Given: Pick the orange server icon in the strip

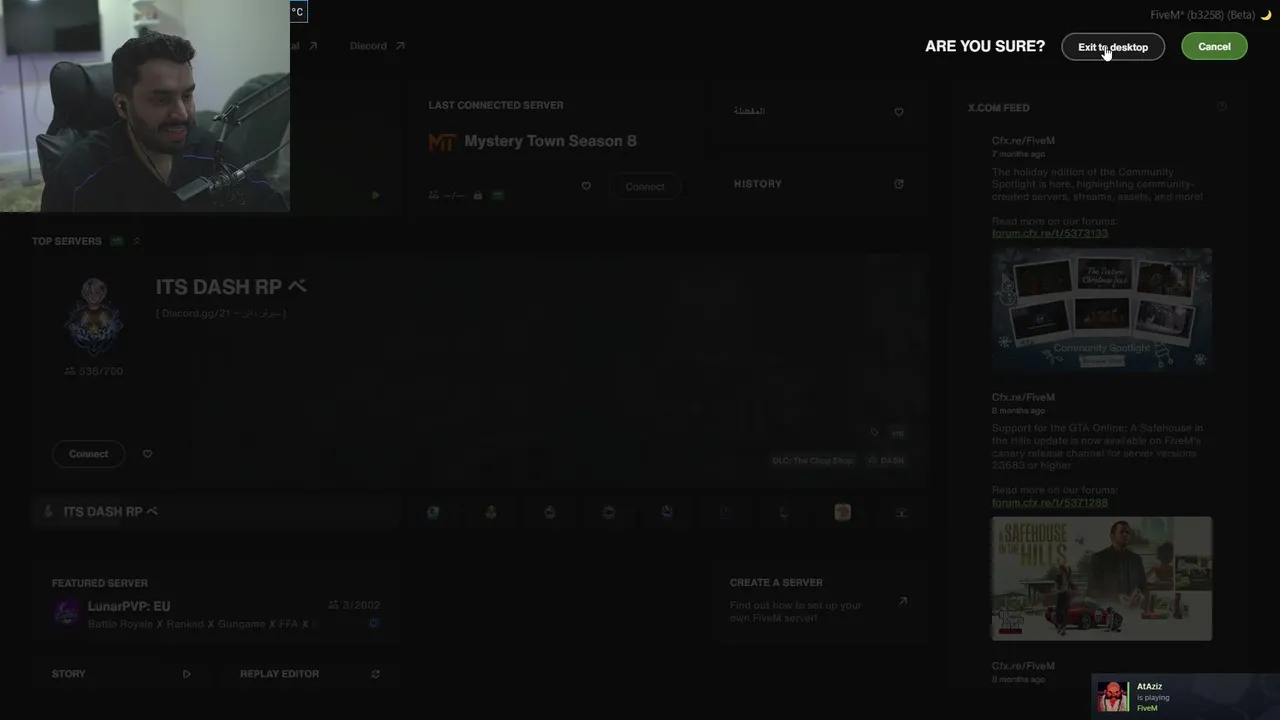Looking at the screenshot, I should point(842,512).
